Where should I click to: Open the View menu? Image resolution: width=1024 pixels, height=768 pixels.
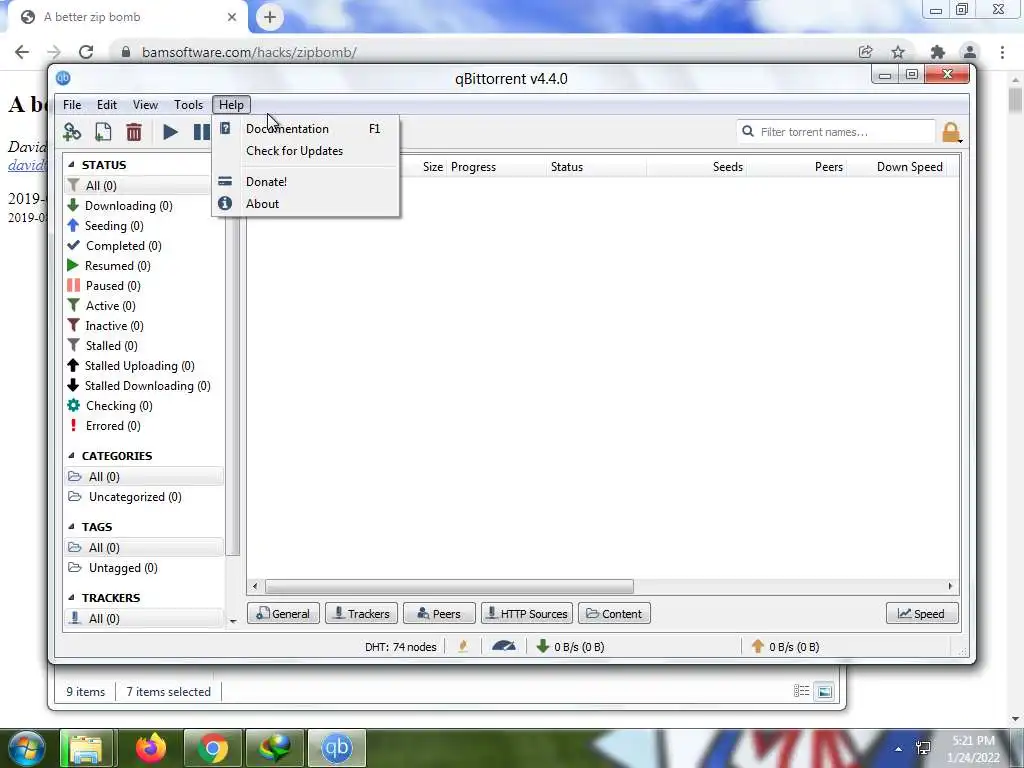click(x=145, y=104)
